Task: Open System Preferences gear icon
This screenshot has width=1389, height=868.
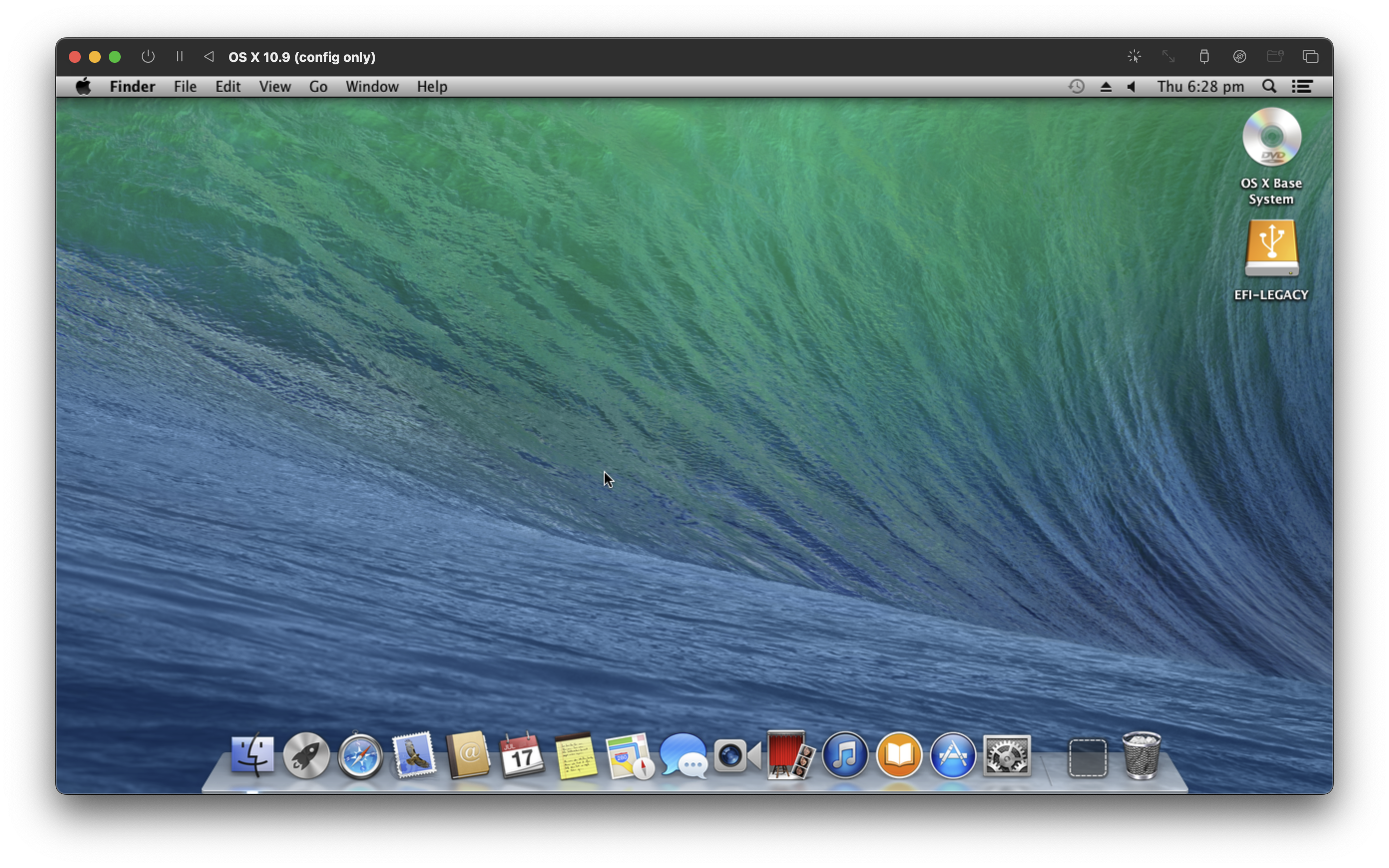Action: pyautogui.click(x=1006, y=755)
